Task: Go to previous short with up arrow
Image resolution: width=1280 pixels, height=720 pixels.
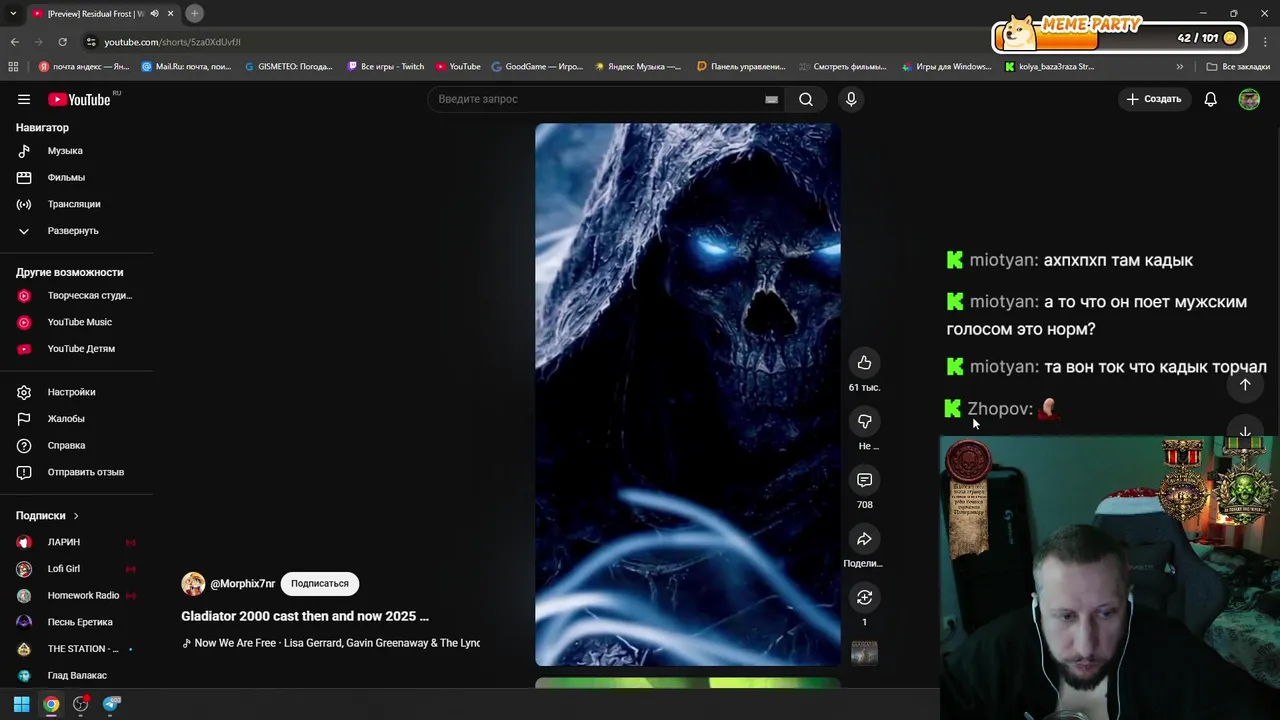Action: pos(1245,385)
